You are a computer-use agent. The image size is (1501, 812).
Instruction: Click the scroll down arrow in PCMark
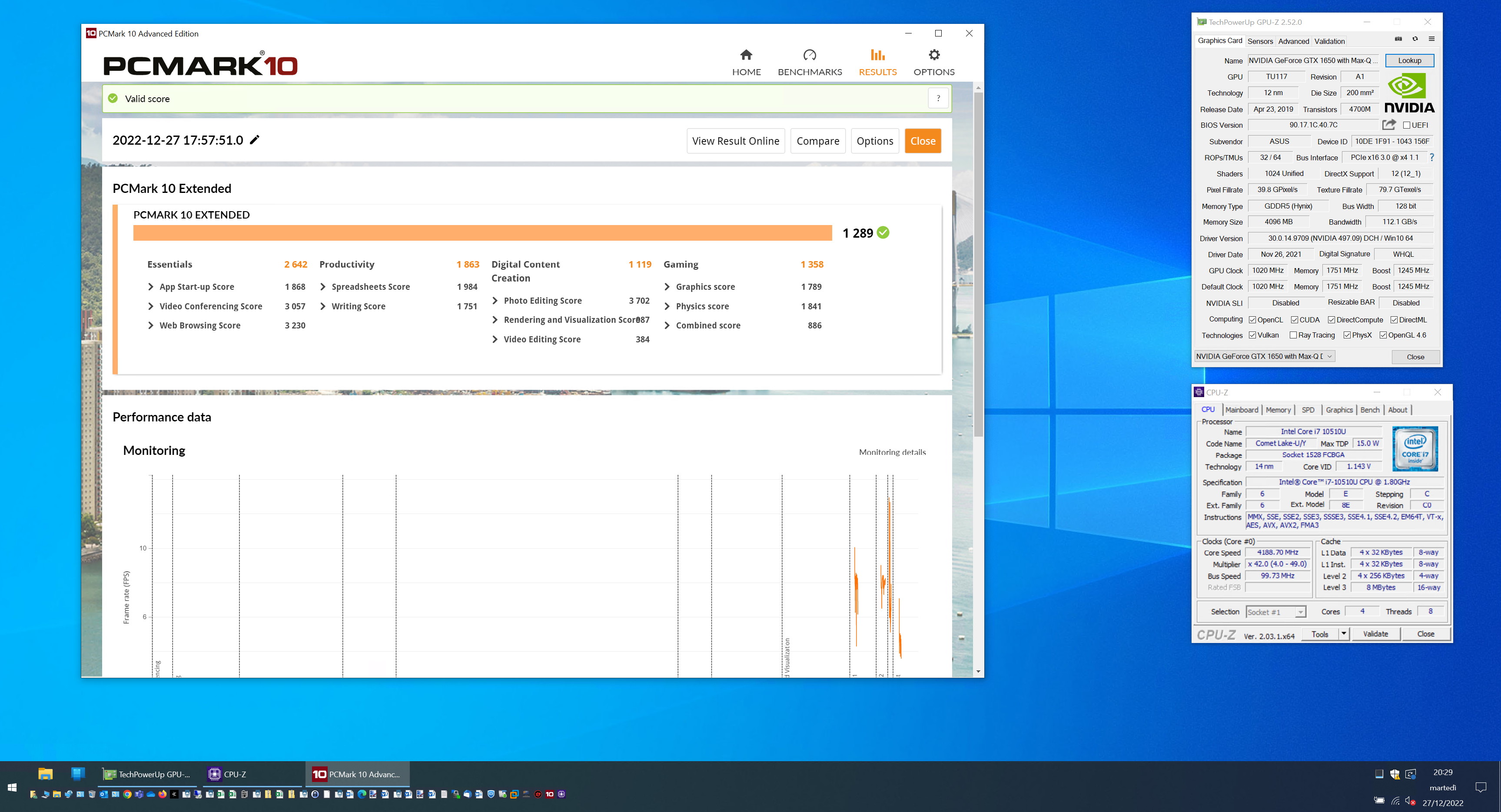[978, 672]
